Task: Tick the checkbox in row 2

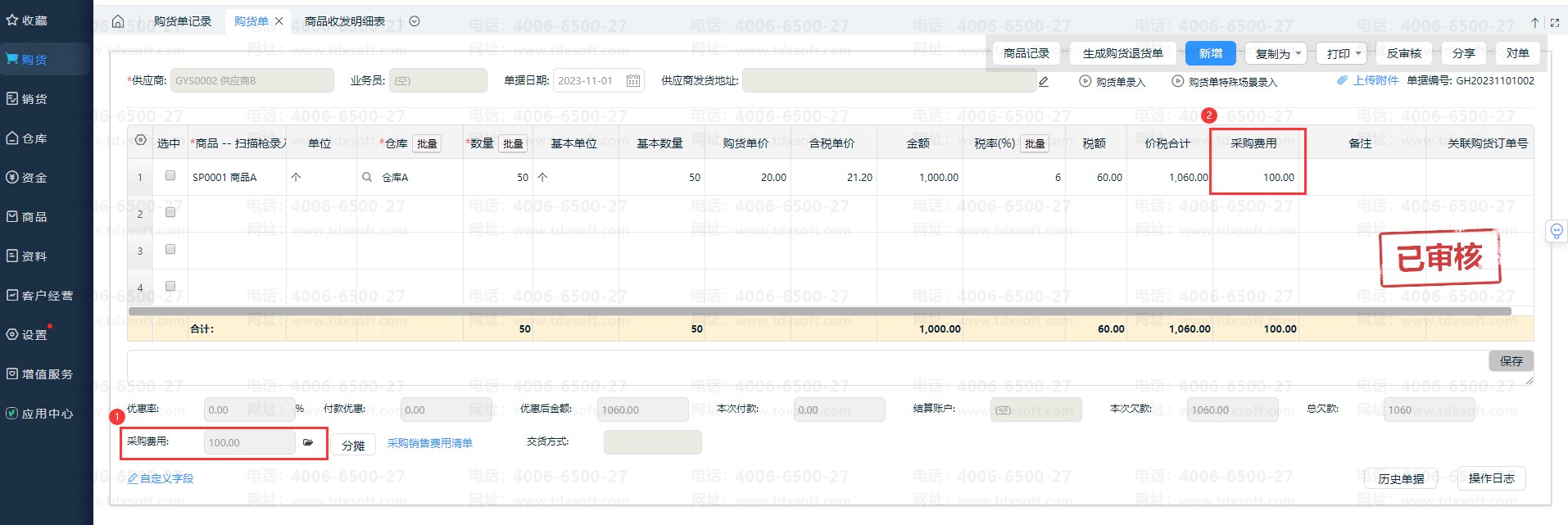Action: click(x=170, y=212)
